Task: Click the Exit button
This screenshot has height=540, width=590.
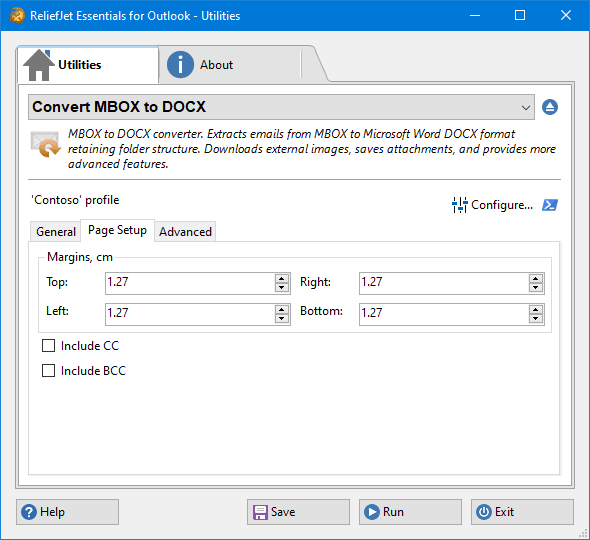Action: click(522, 512)
